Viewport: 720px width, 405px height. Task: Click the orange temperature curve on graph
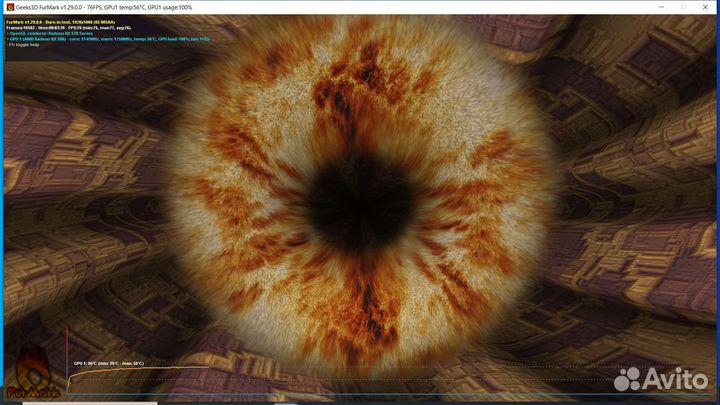click(140, 369)
